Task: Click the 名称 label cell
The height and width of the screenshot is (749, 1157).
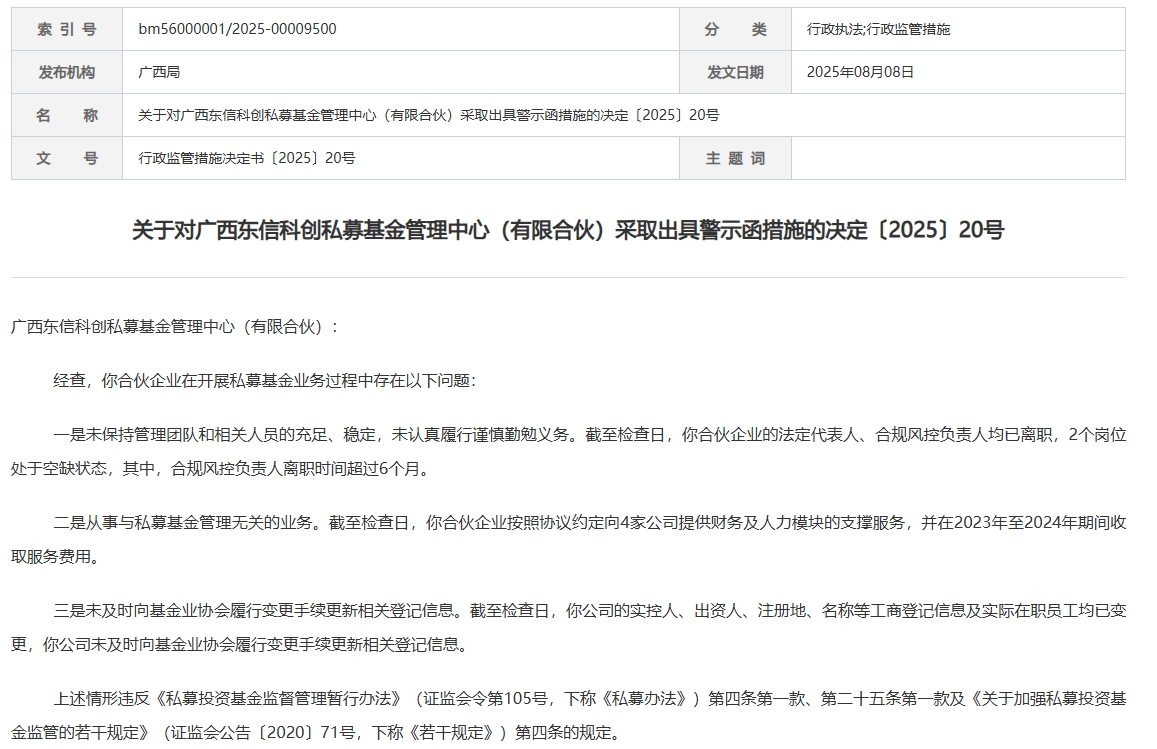Action: (x=67, y=115)
